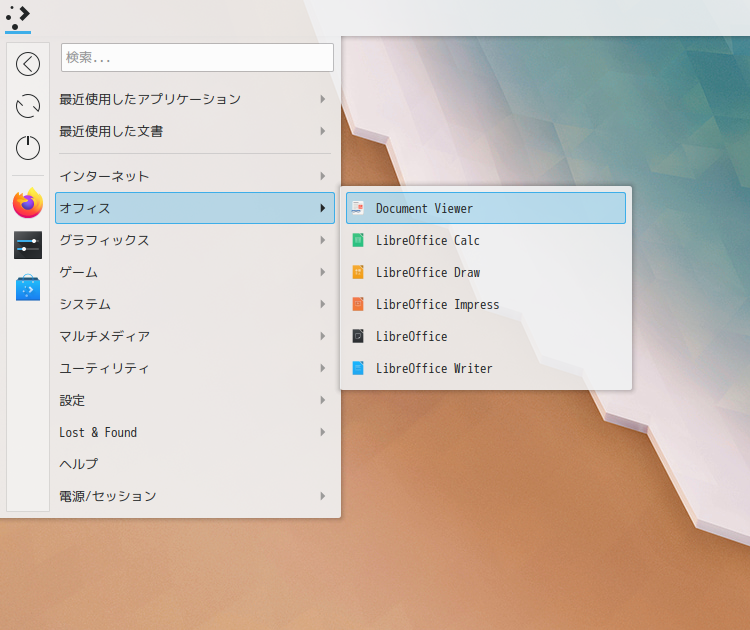Open the Discover shopping bag icon
Viewport: 750px width, 630px height.
[28, 287]
